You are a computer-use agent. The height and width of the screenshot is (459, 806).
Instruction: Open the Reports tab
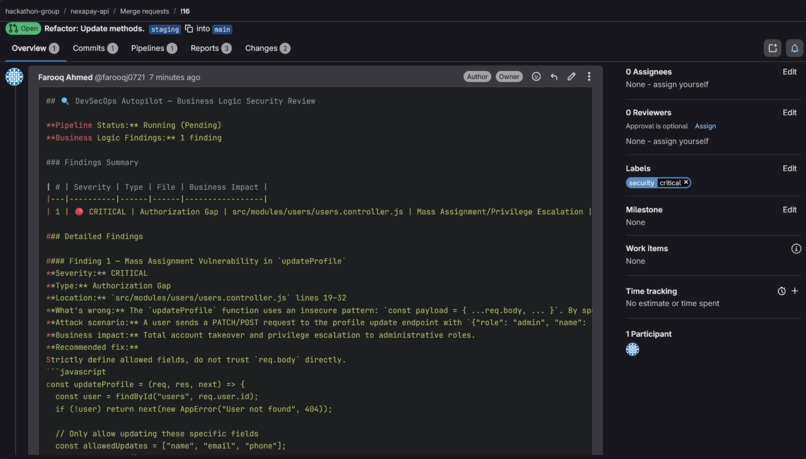click(211, 48)
